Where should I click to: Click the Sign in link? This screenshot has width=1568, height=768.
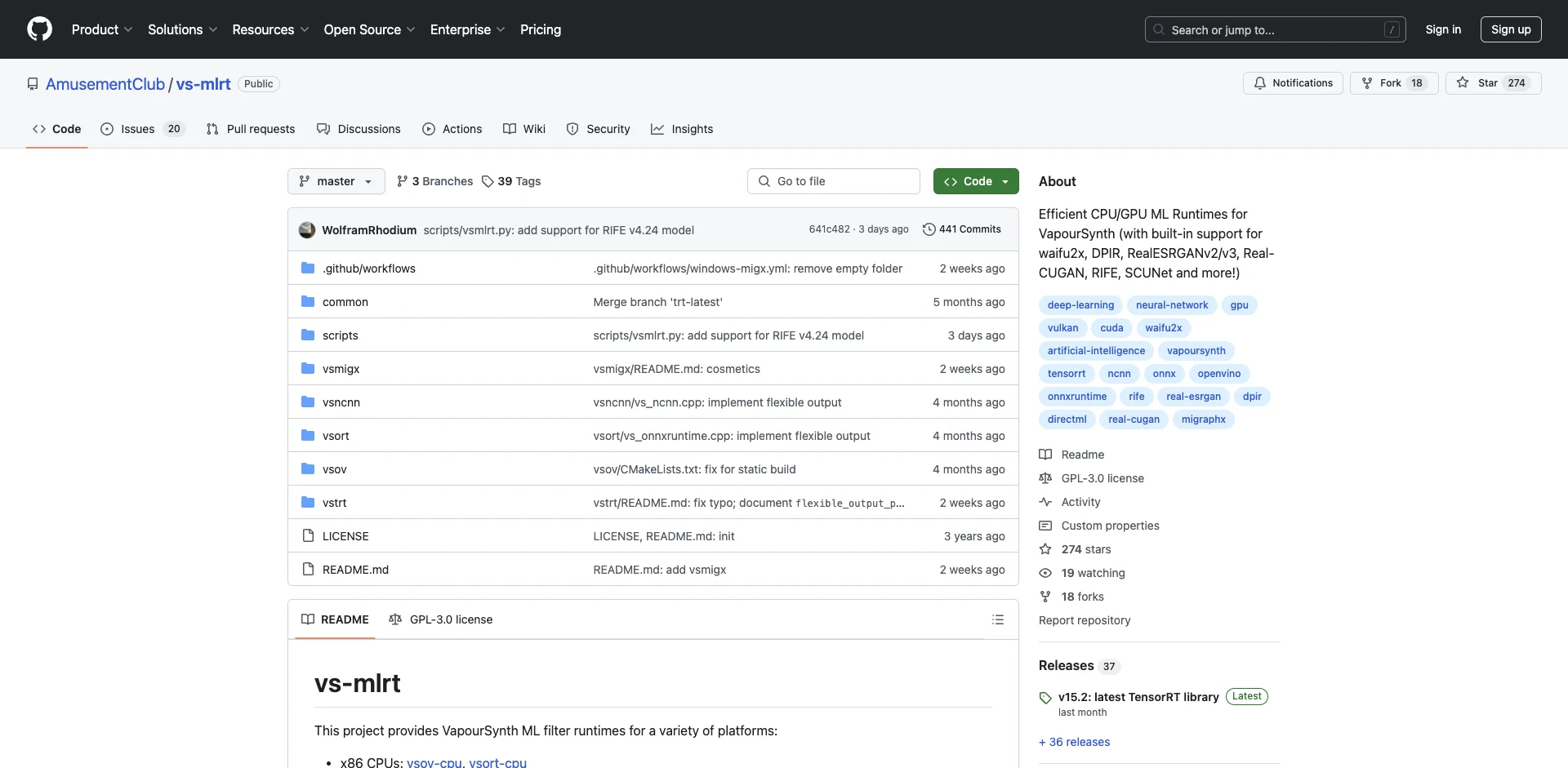1443,29
